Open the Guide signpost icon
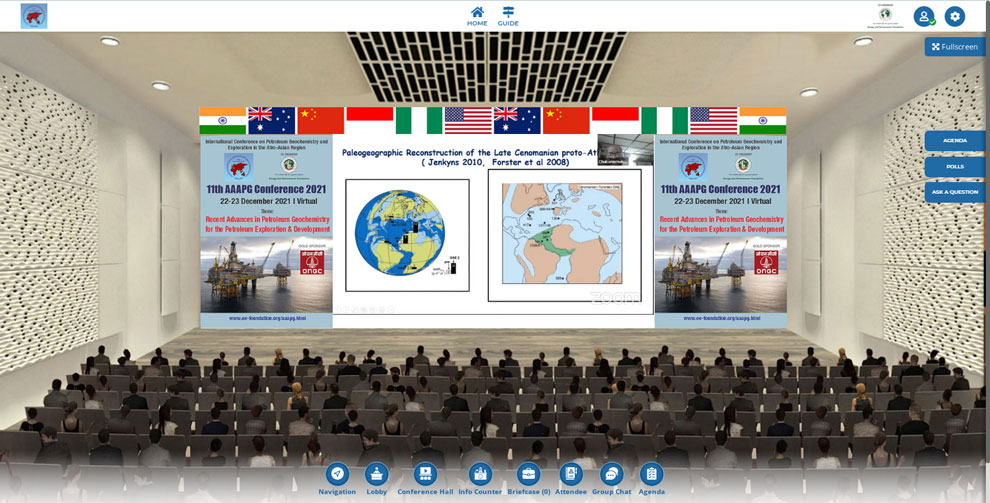The image size is (990, 503). [508, 16]
